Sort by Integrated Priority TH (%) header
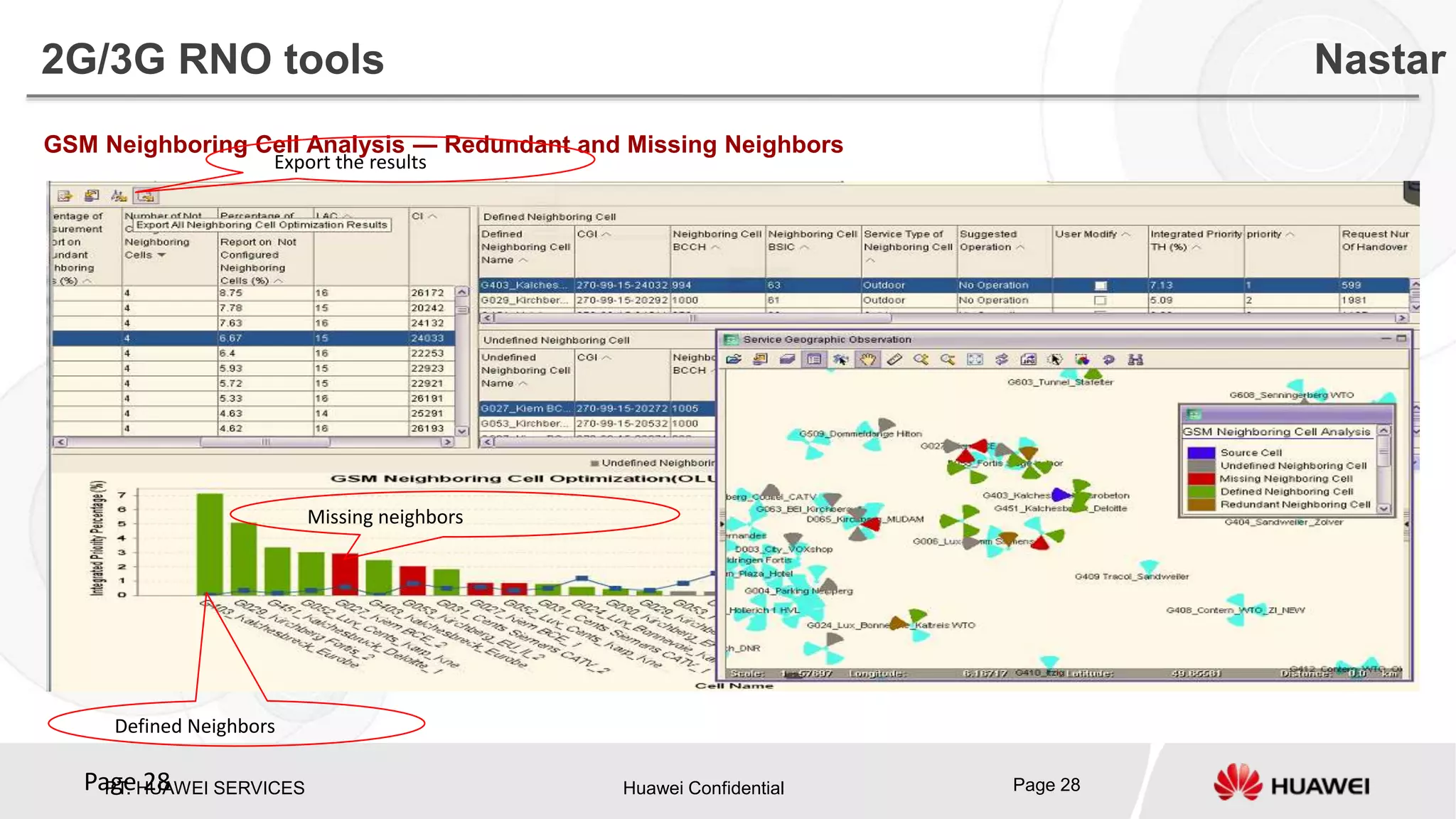The height and width of the screenshot is (819, 1456). (x=1196, y=240)
